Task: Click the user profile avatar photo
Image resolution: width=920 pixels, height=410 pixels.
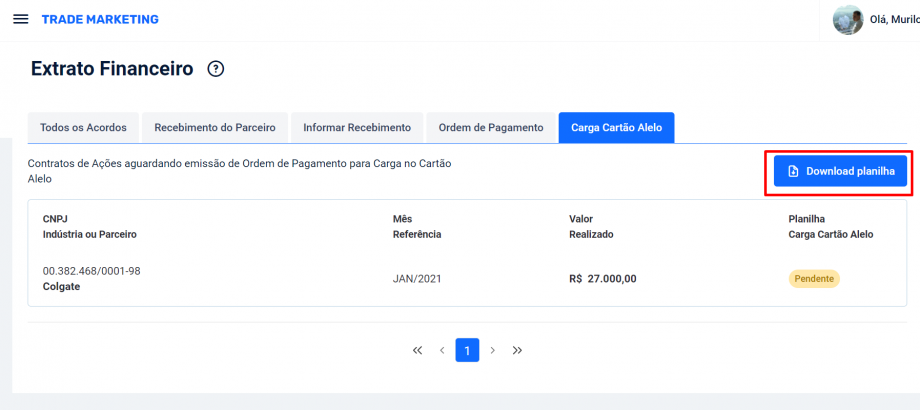Action: click(x=848, y=19)
